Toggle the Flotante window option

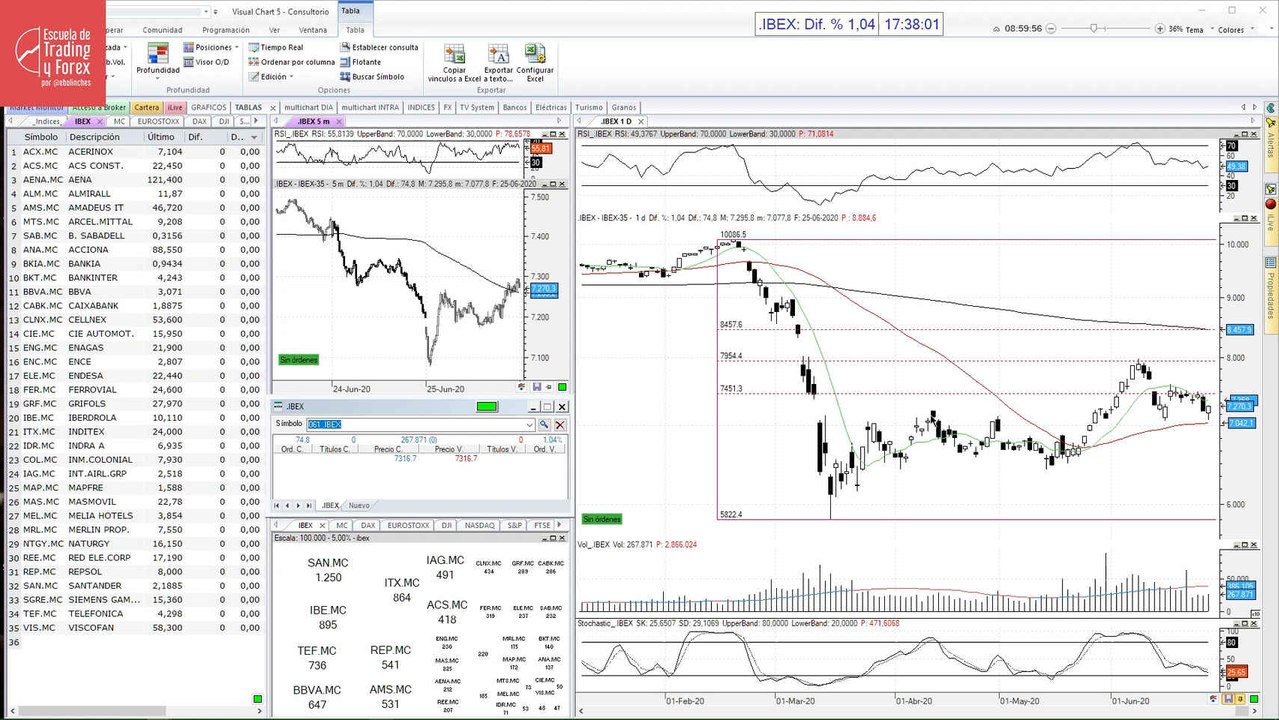(x=360, y=62)
